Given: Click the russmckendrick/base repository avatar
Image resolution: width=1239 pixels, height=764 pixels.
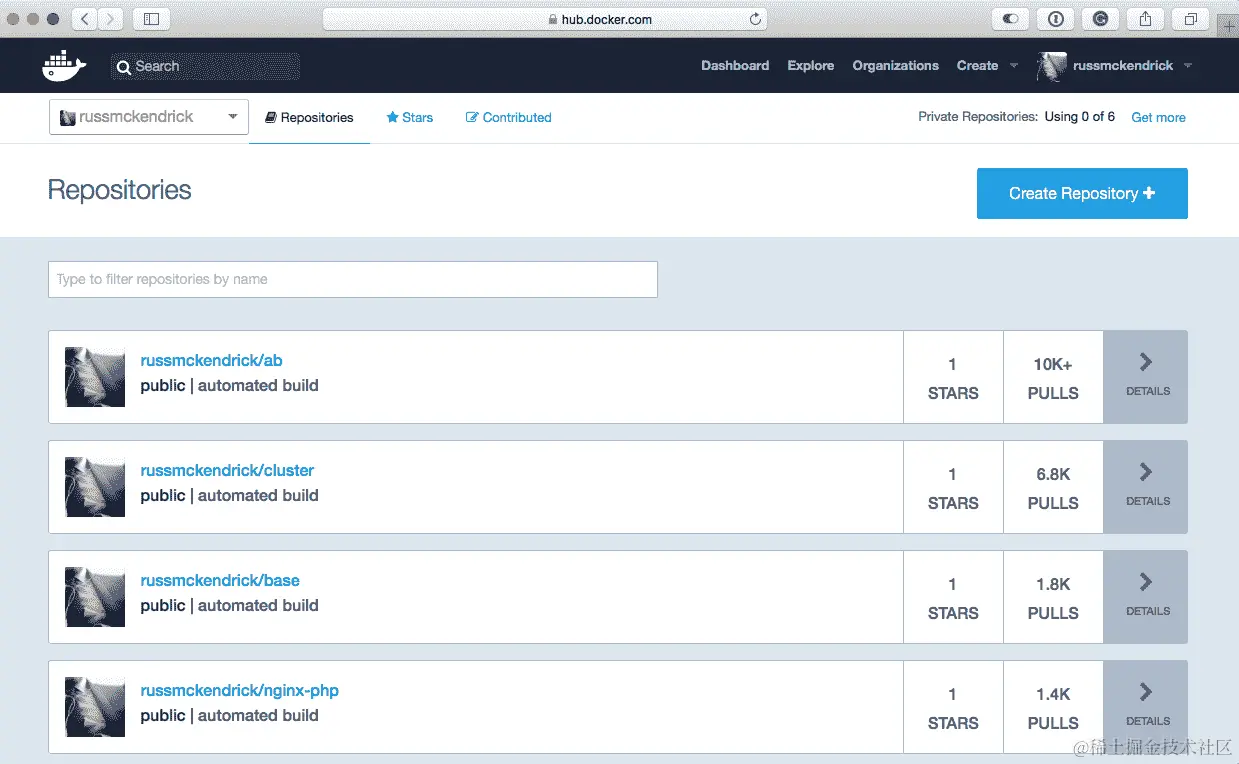Looking at the screenshot, I should tap(95, 597).
